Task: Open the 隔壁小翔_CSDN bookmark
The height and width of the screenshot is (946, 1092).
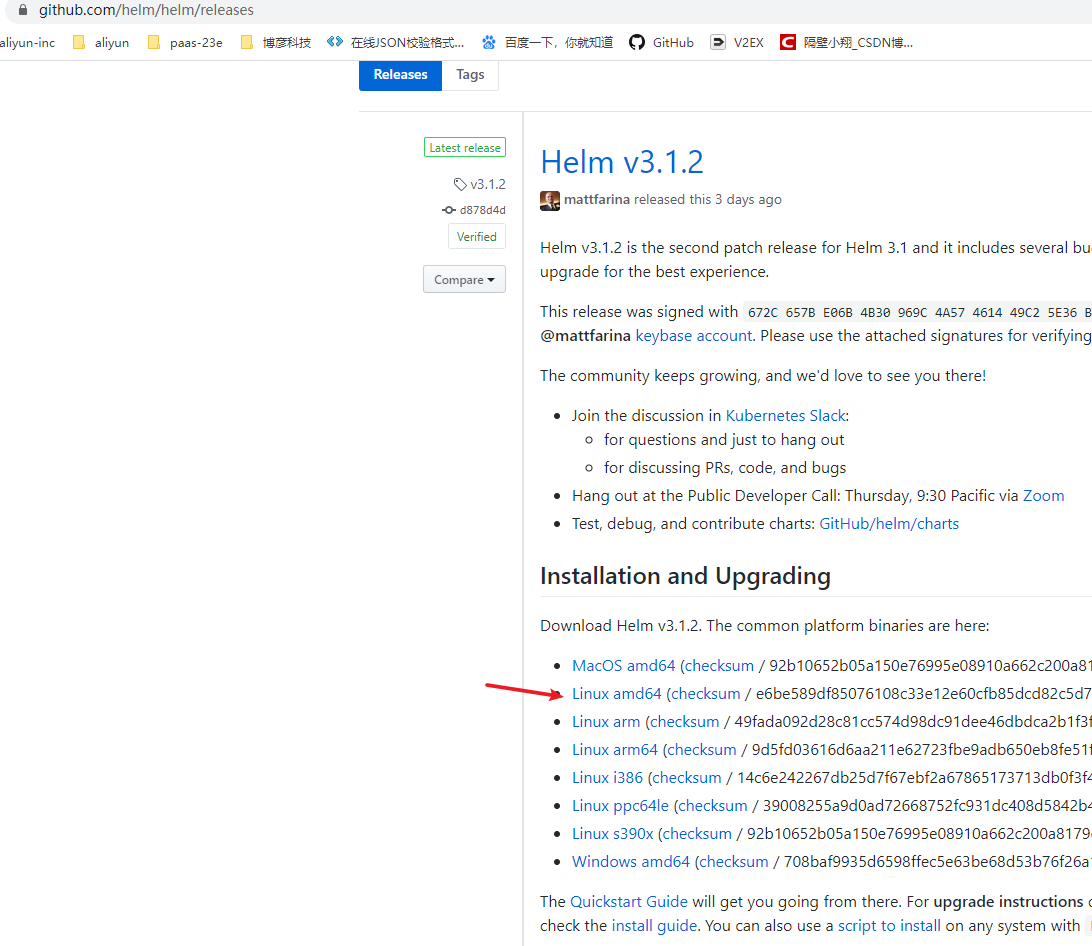Action: coord(846,42)
